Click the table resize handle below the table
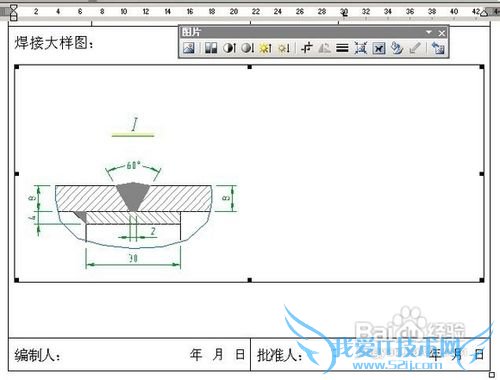Image resolution: width=500 pixels, height=380 pixels. (x=491, y=375)
